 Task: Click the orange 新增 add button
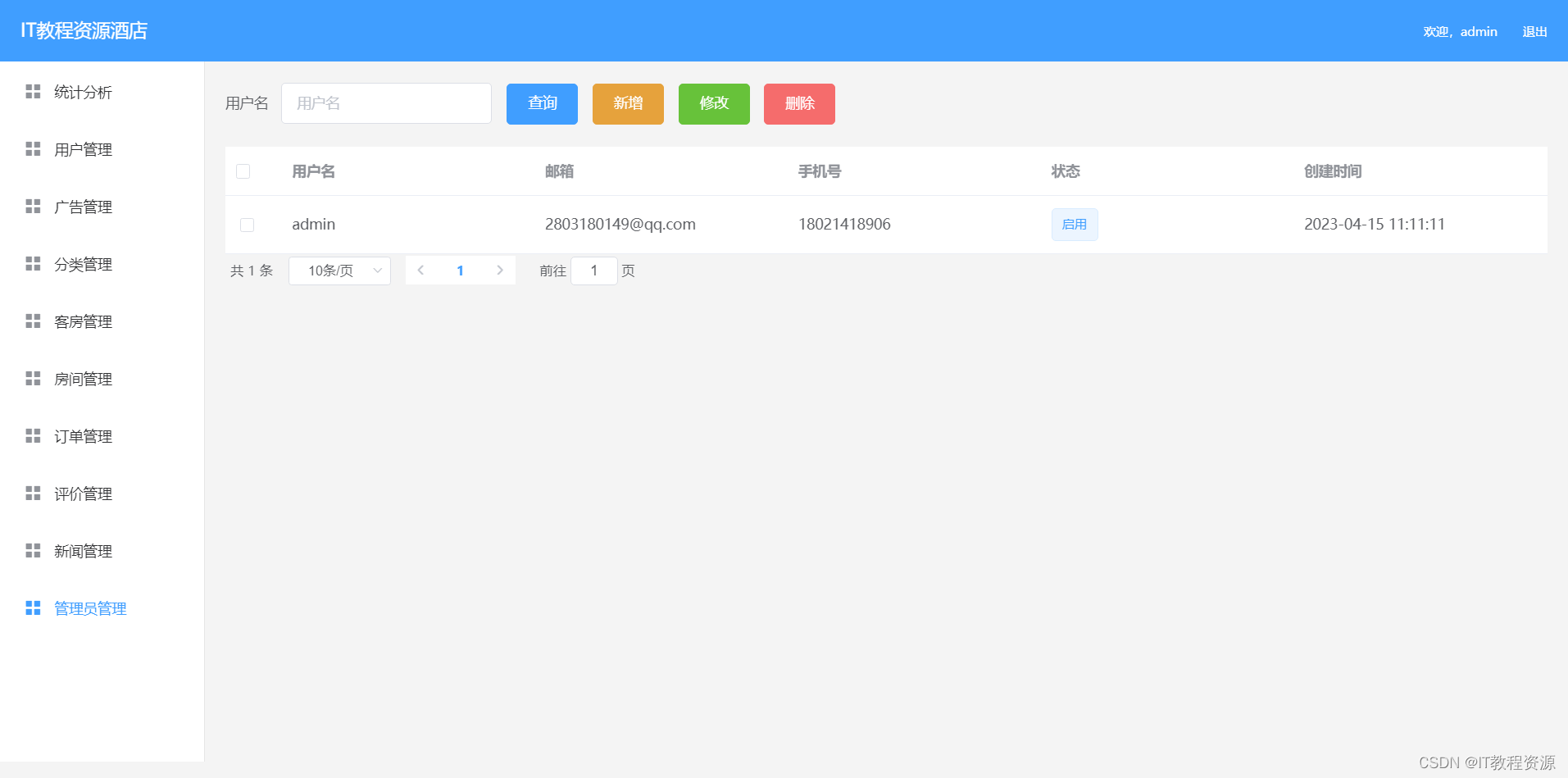[628, 103]
